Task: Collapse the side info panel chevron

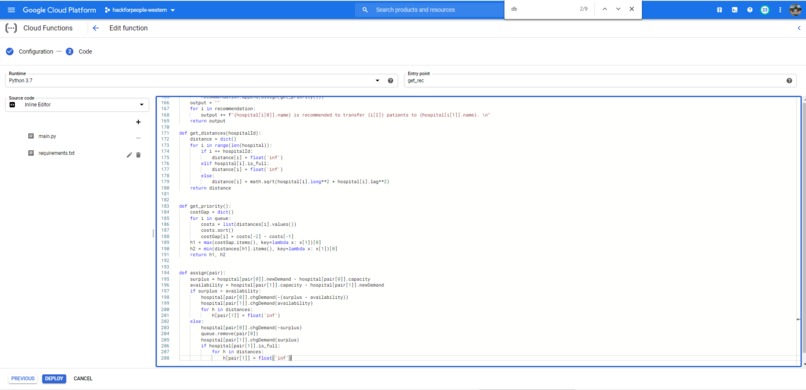Action: point(799,29)
